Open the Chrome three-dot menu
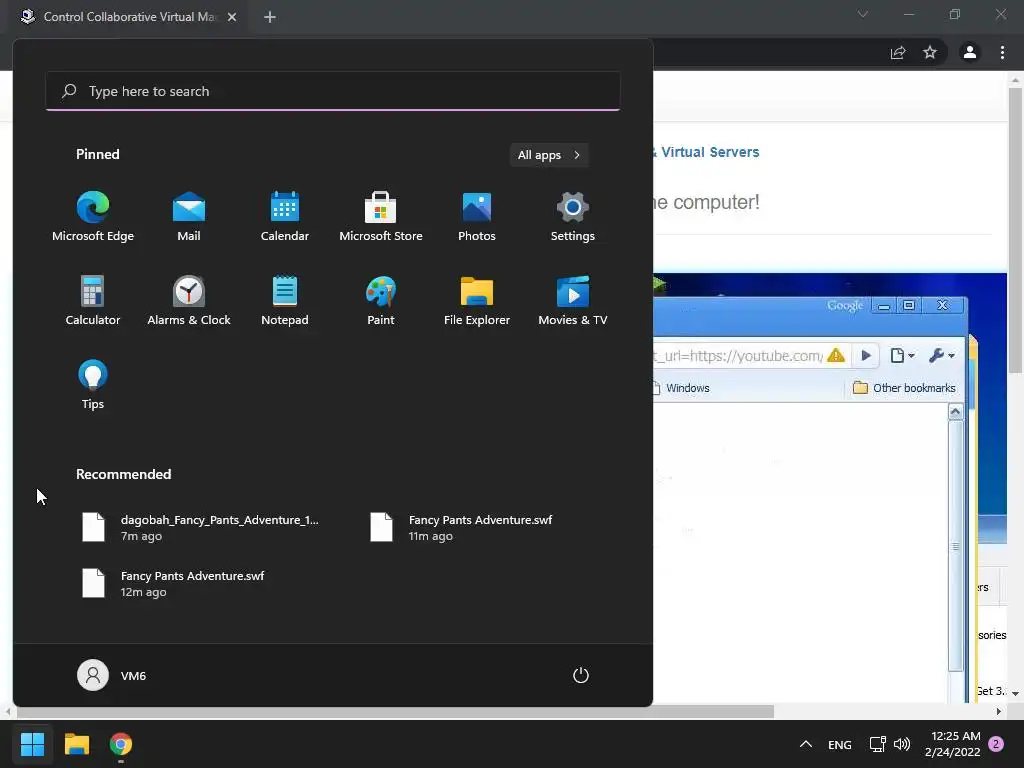The width and height of the screenshot is (1024, 768). click(1002, 52)
